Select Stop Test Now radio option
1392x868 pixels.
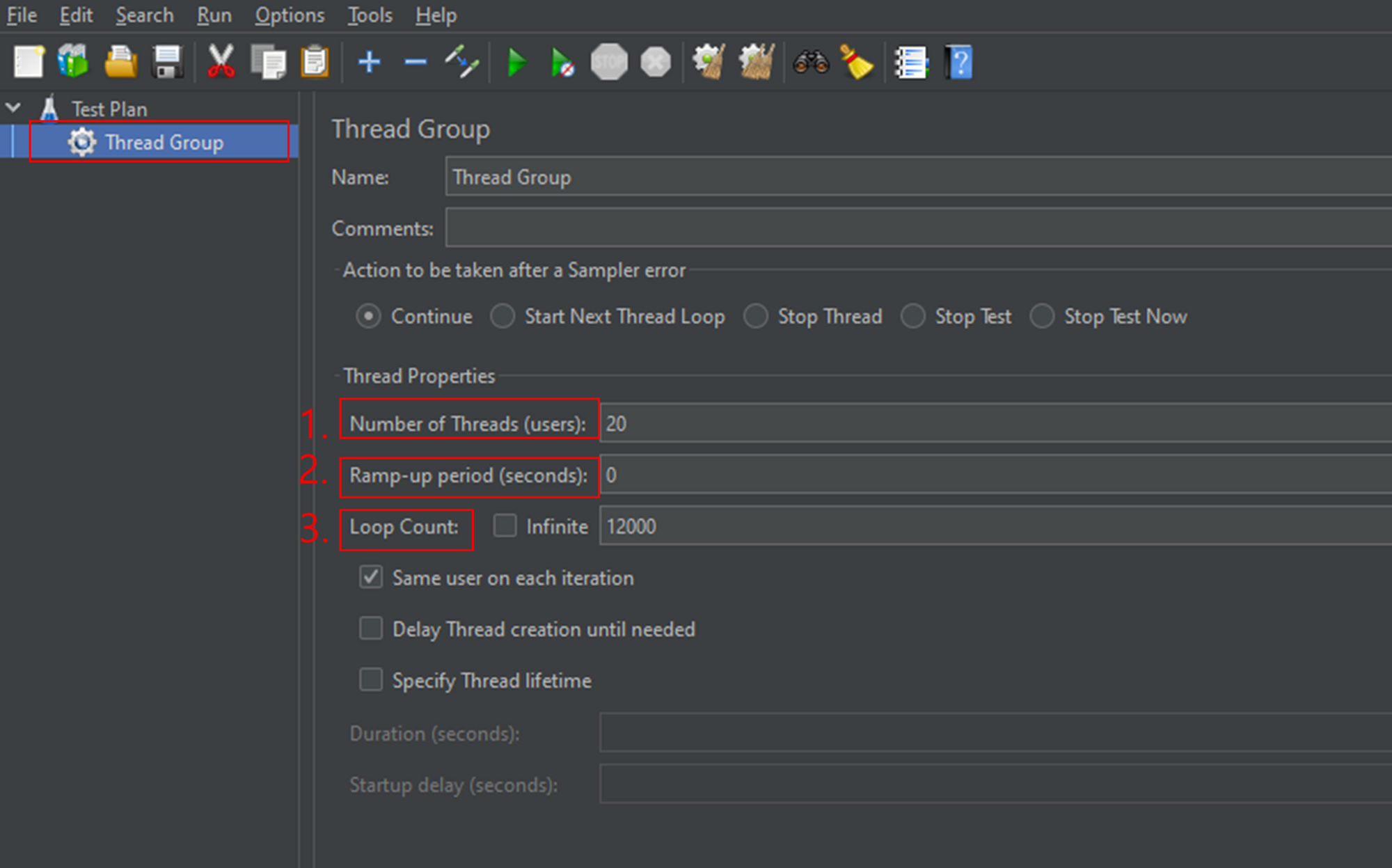1042,316
